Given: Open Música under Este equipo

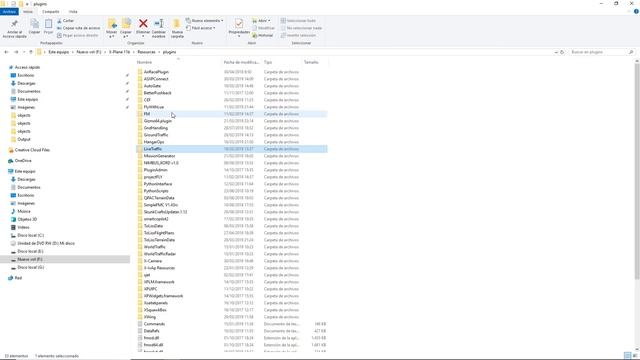Looking at the screenshot, I should tap(24, 211).
